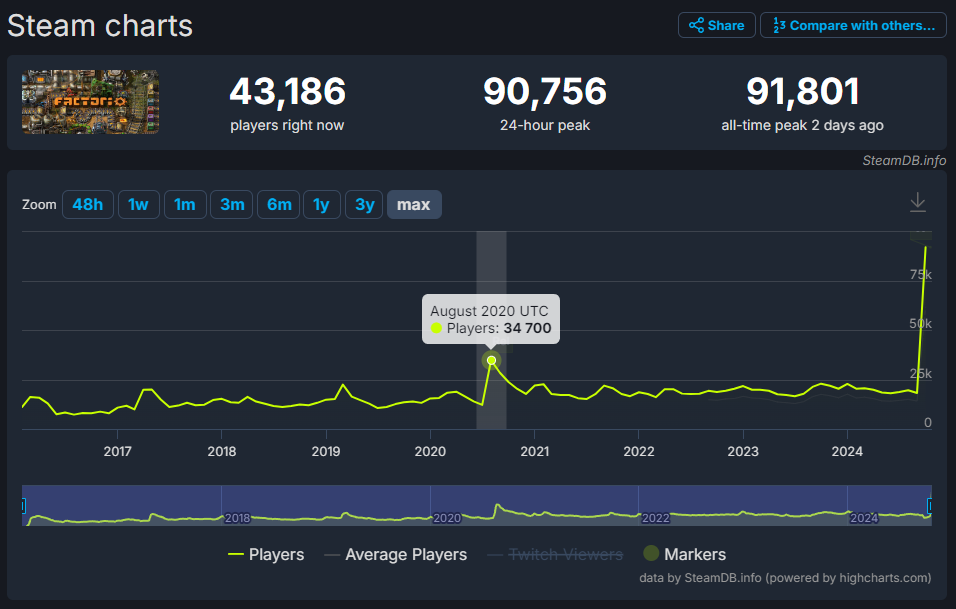Image resolution: width=956 pixels, height=609 pixels.
Task: Click the 2020 label in navigator
Action: [x=447, y=518]
